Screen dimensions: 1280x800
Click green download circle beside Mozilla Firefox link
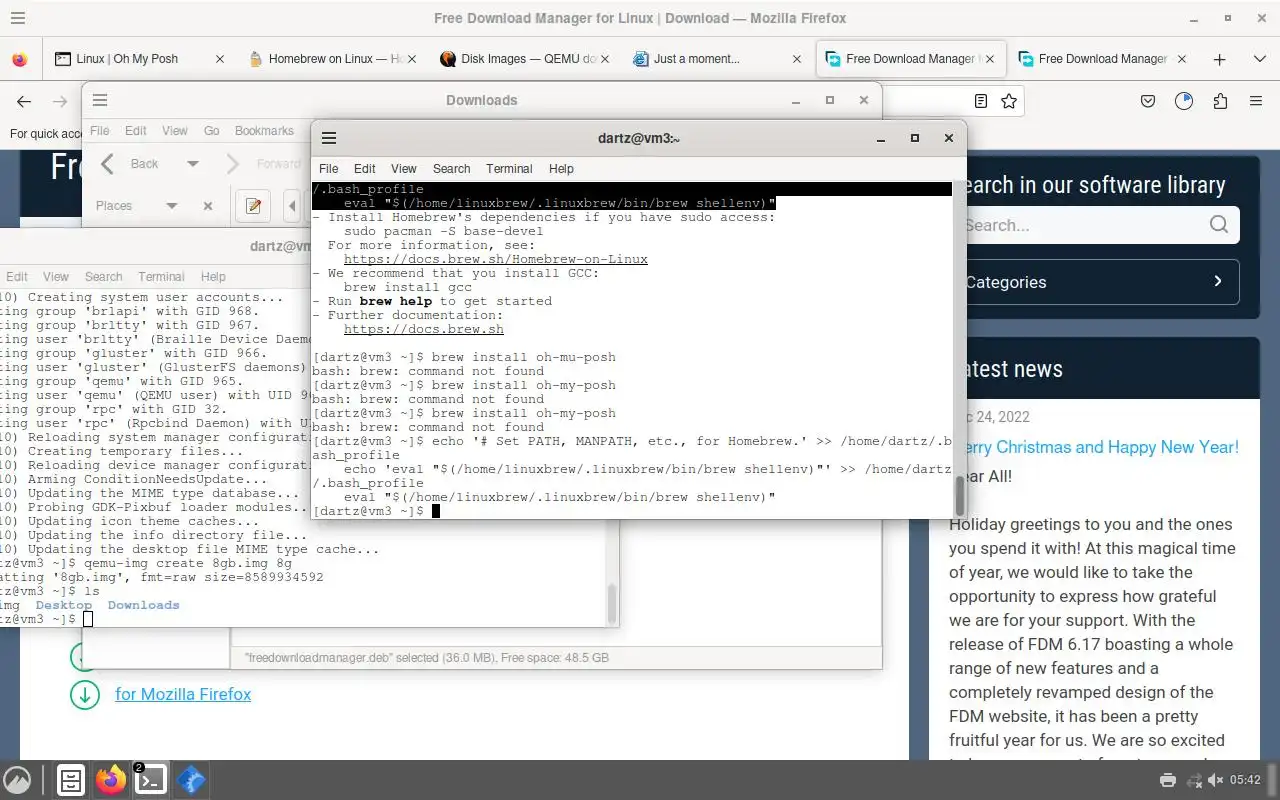(85, 694)
